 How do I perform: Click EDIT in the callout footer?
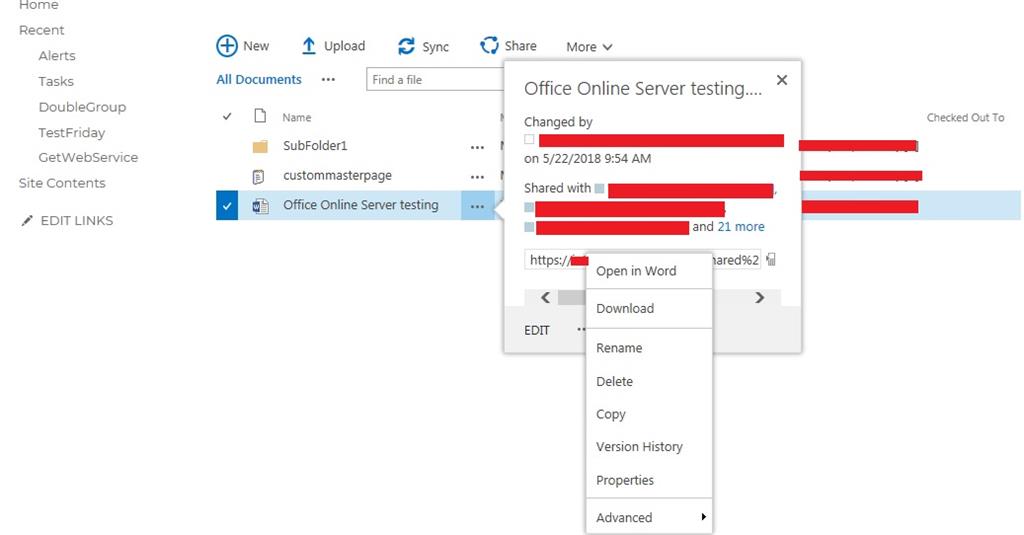coord(537,331)
